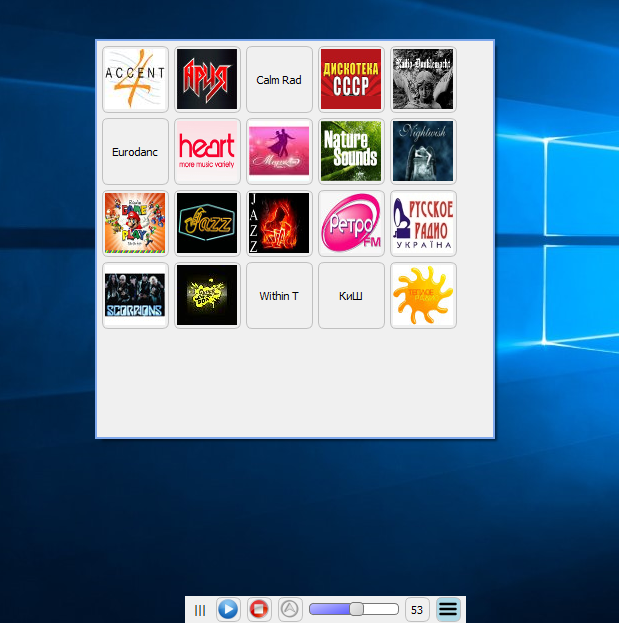
Task: Open the Radio Game Play Mario tile
Action: (135, 223)
